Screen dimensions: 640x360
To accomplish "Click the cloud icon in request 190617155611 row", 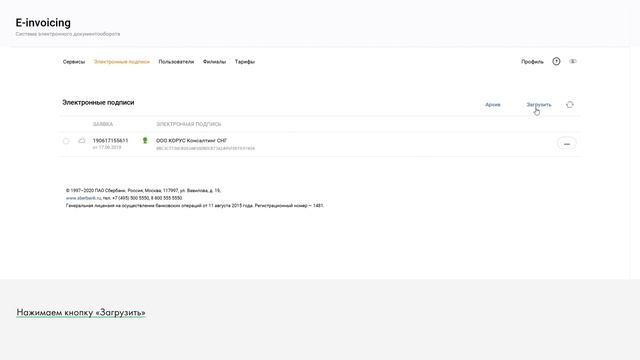I will 82,140.
